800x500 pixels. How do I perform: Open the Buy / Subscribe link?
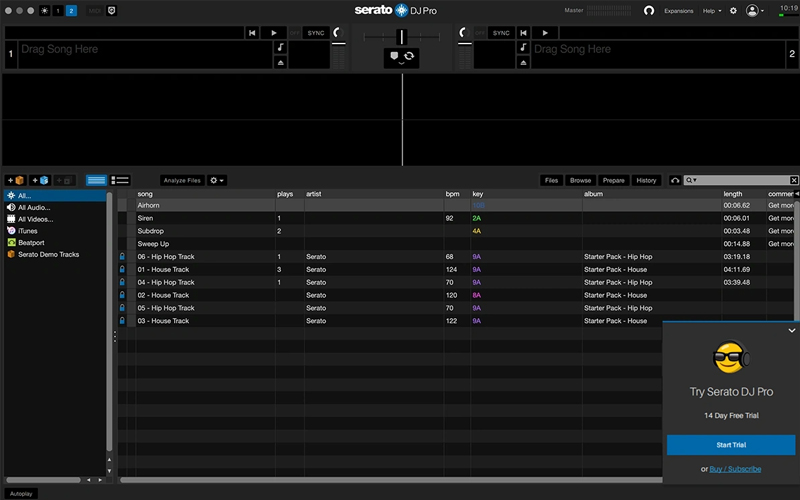click(735, 469)
